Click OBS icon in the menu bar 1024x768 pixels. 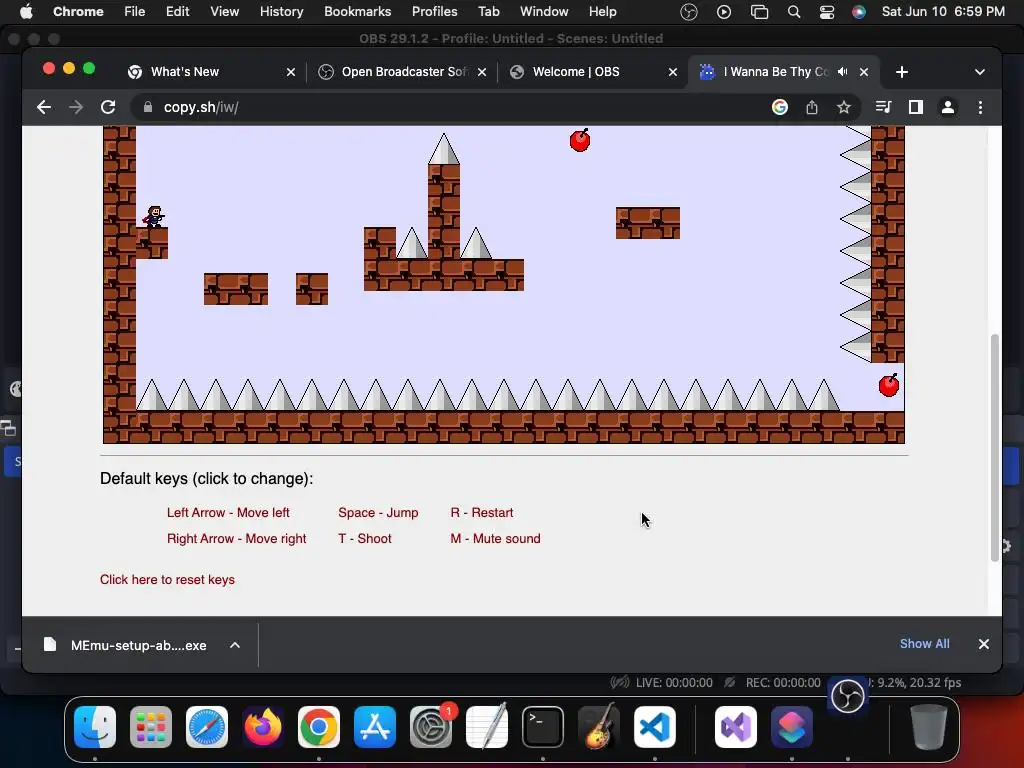coord(689,12)
